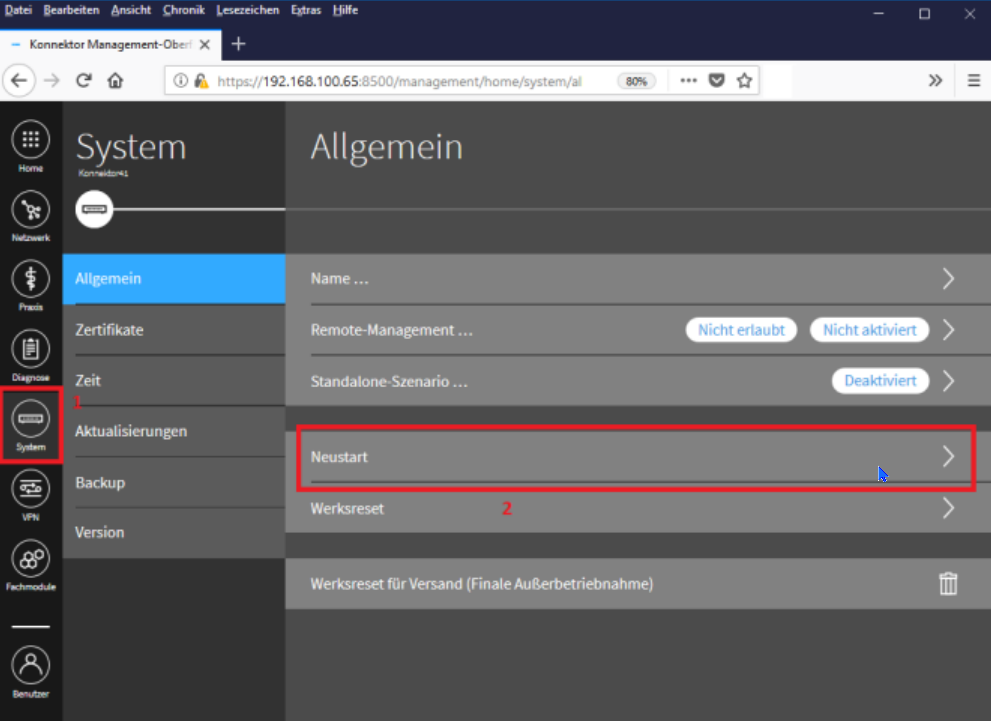Expand the Name row chevron
The image size is (991, 721).
pyautogui.click(x=948, y=279)
